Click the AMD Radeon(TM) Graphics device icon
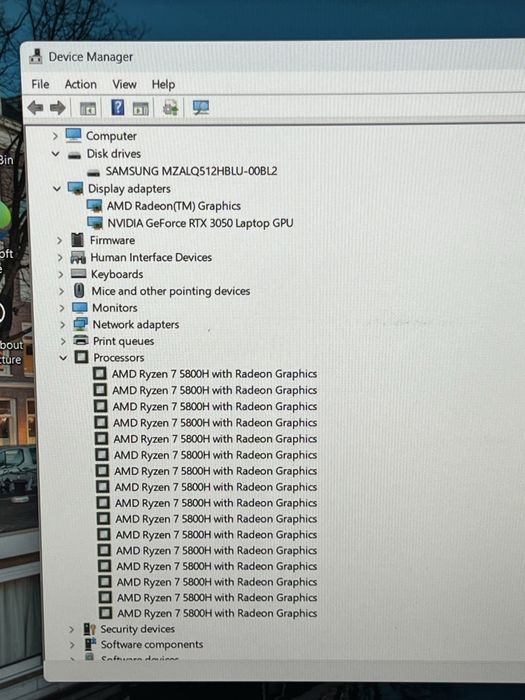 [94, 205]
